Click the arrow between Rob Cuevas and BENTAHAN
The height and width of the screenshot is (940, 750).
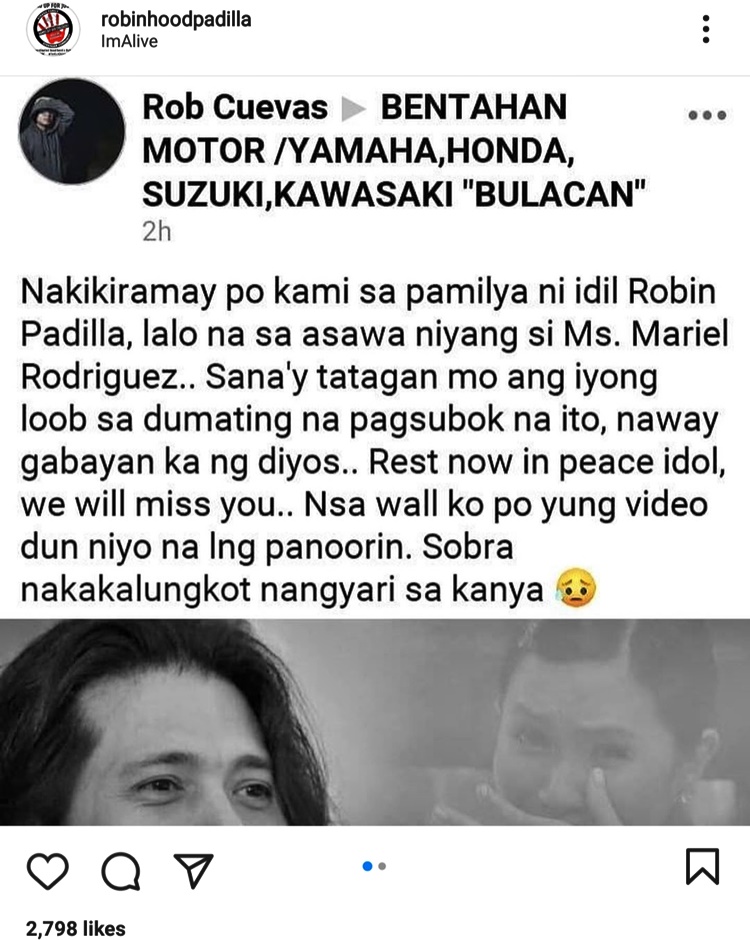[x=354, y=109]
